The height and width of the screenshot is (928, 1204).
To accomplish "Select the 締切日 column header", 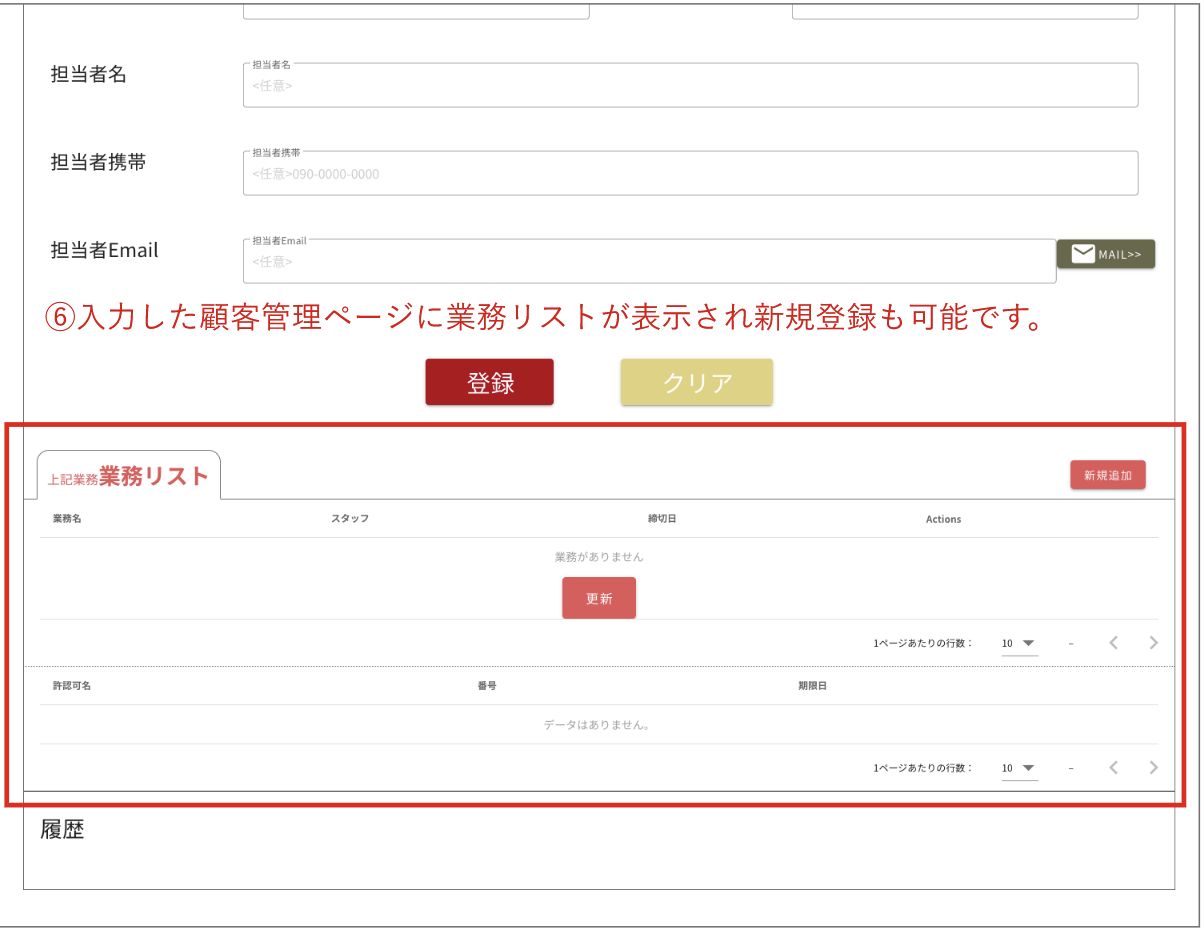I will (662, 519).
